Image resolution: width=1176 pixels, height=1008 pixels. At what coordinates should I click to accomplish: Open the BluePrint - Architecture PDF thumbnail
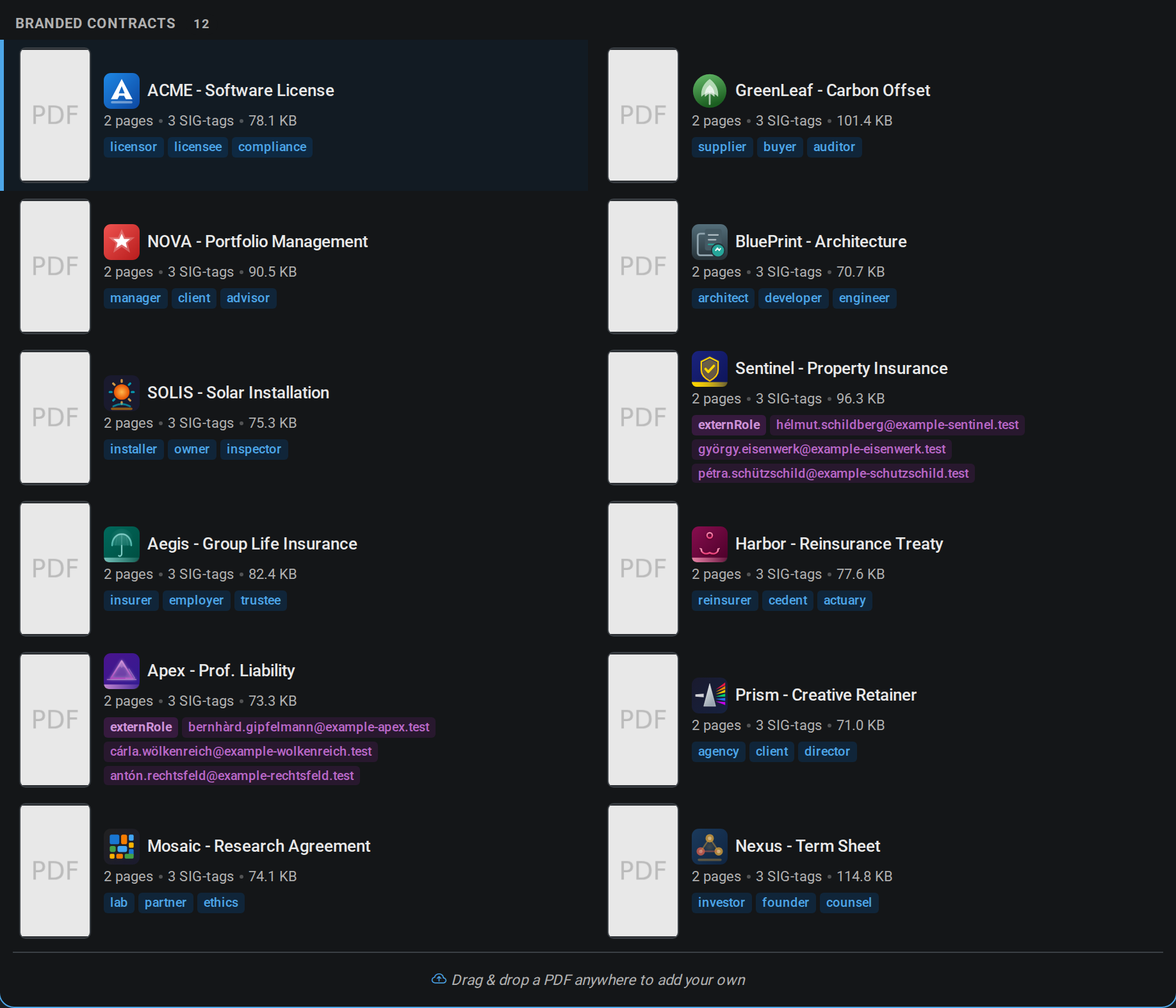[x=642, y=266]
